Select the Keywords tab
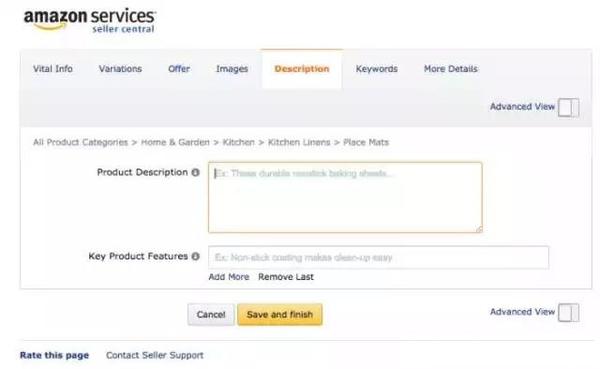 377,69
